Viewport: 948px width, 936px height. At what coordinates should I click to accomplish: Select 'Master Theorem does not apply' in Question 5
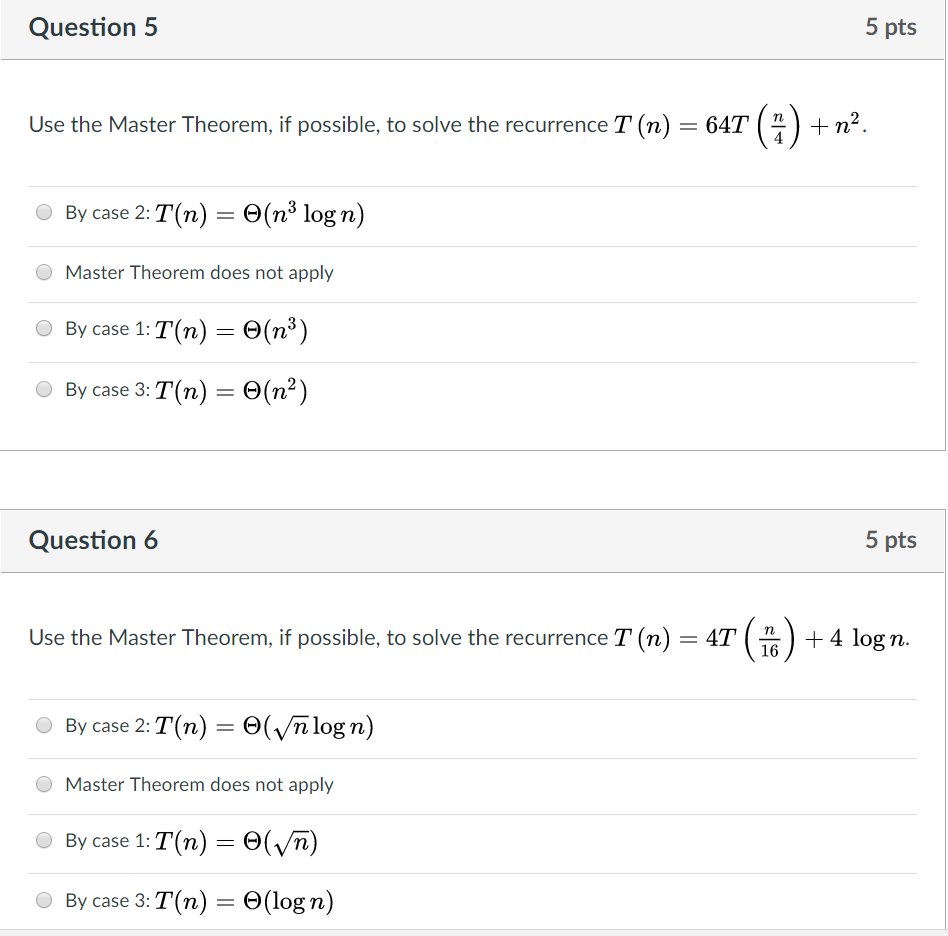44,272
